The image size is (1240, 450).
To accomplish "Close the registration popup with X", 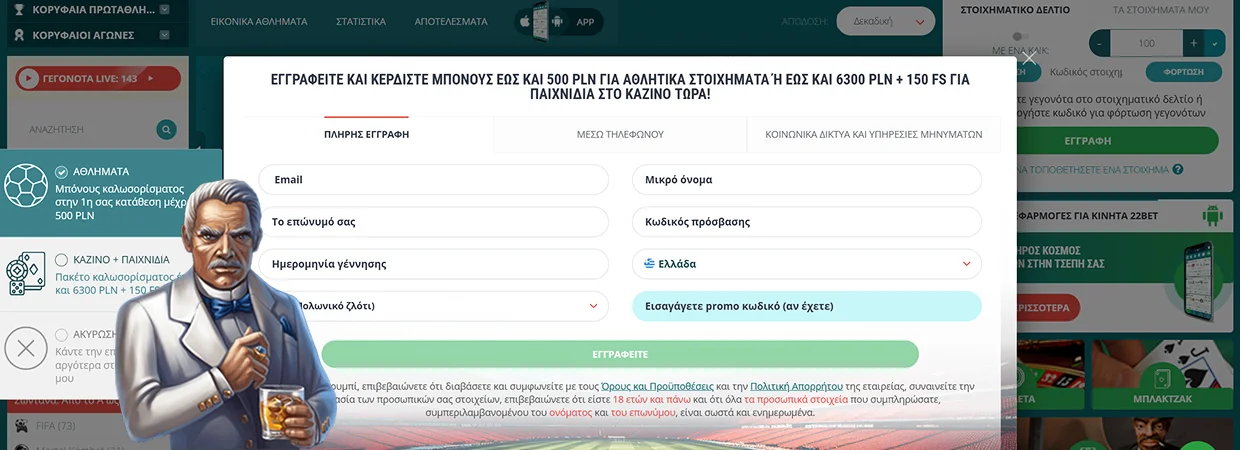I will tap(1029, 59).
